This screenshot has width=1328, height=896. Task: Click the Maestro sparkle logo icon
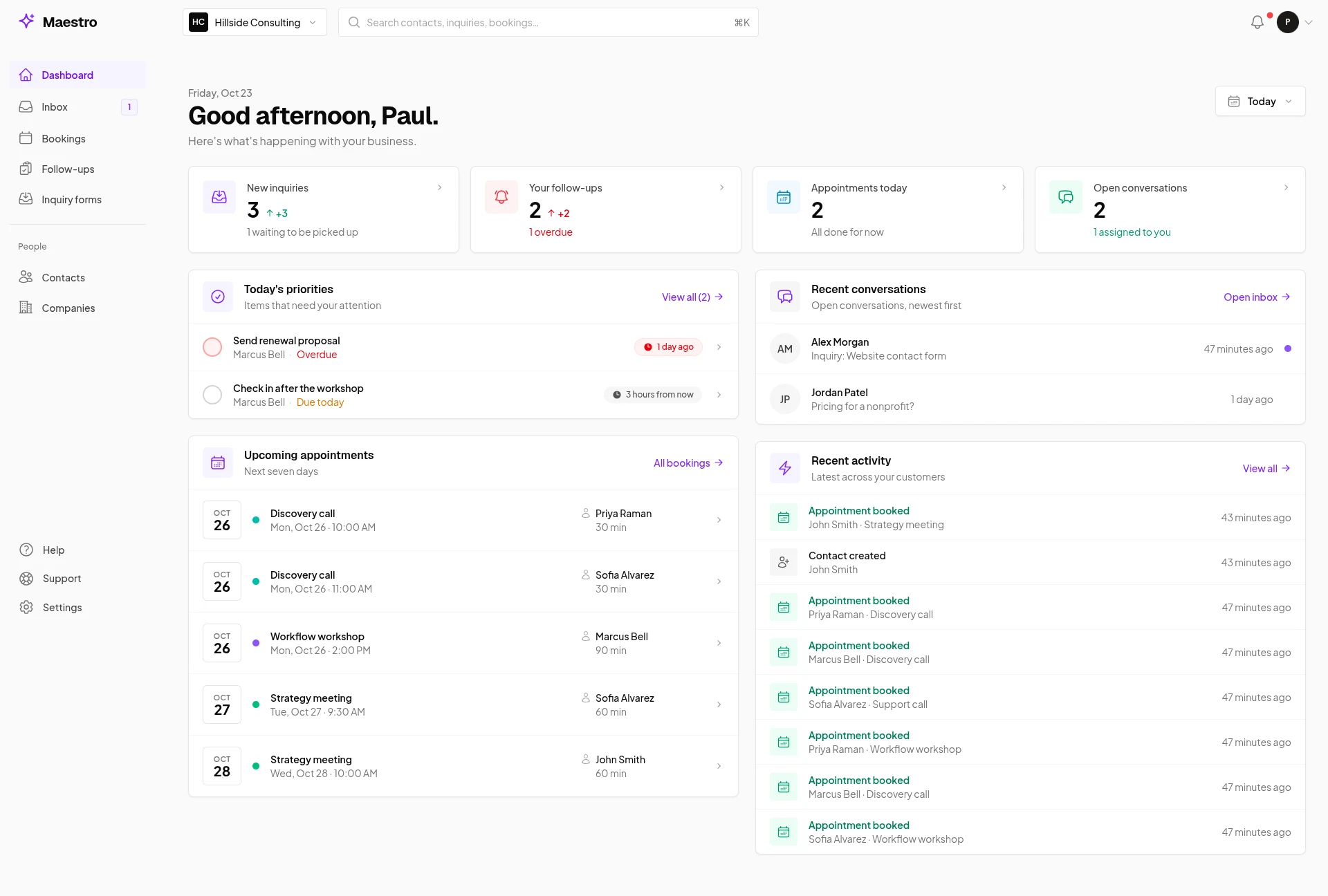pyautogui.click(x=26, y=21)
